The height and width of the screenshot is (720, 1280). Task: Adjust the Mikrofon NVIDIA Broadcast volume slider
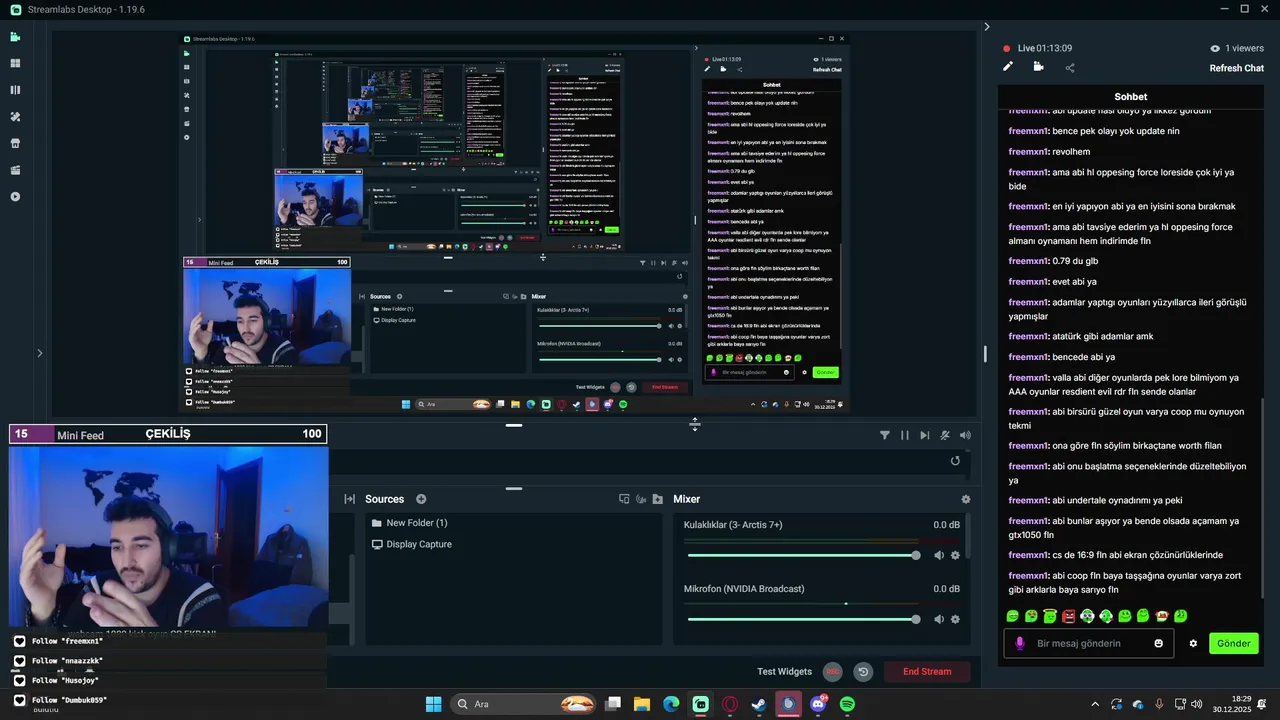tap(803, 619)
